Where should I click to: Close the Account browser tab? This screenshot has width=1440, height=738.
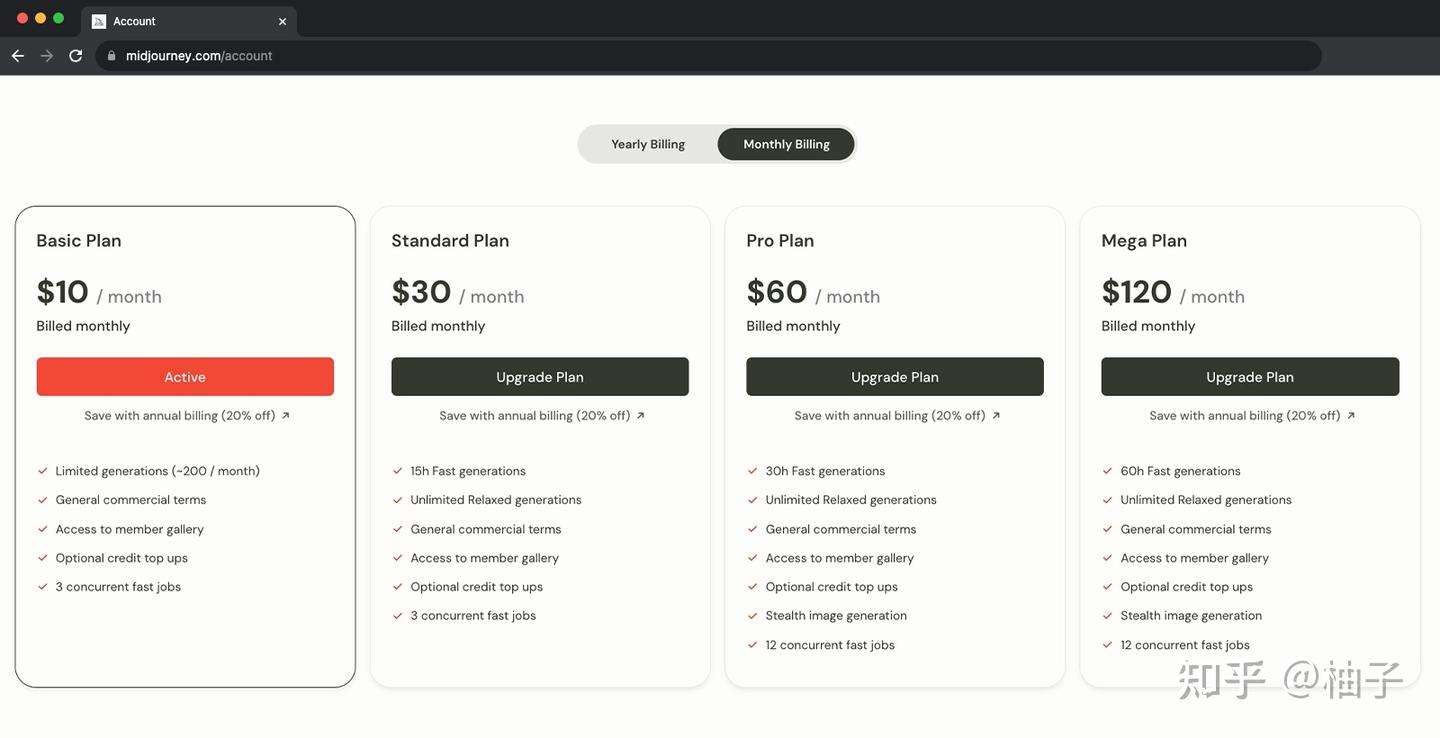pos(282,21)
